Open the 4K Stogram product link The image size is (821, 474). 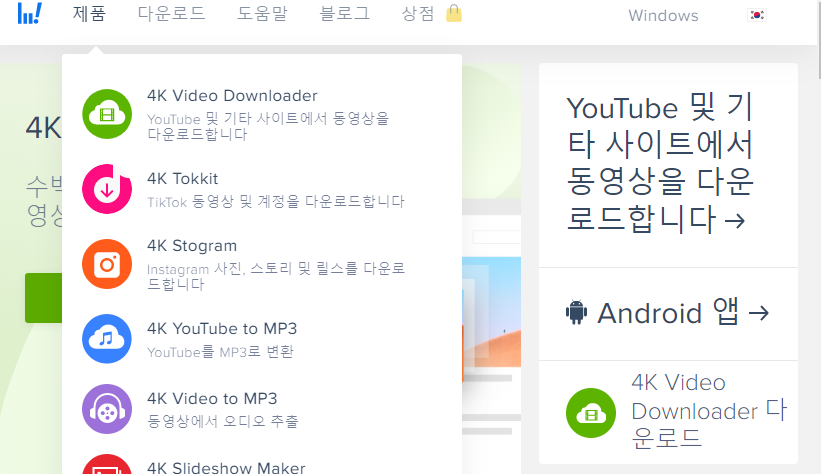tap(192, 246)
